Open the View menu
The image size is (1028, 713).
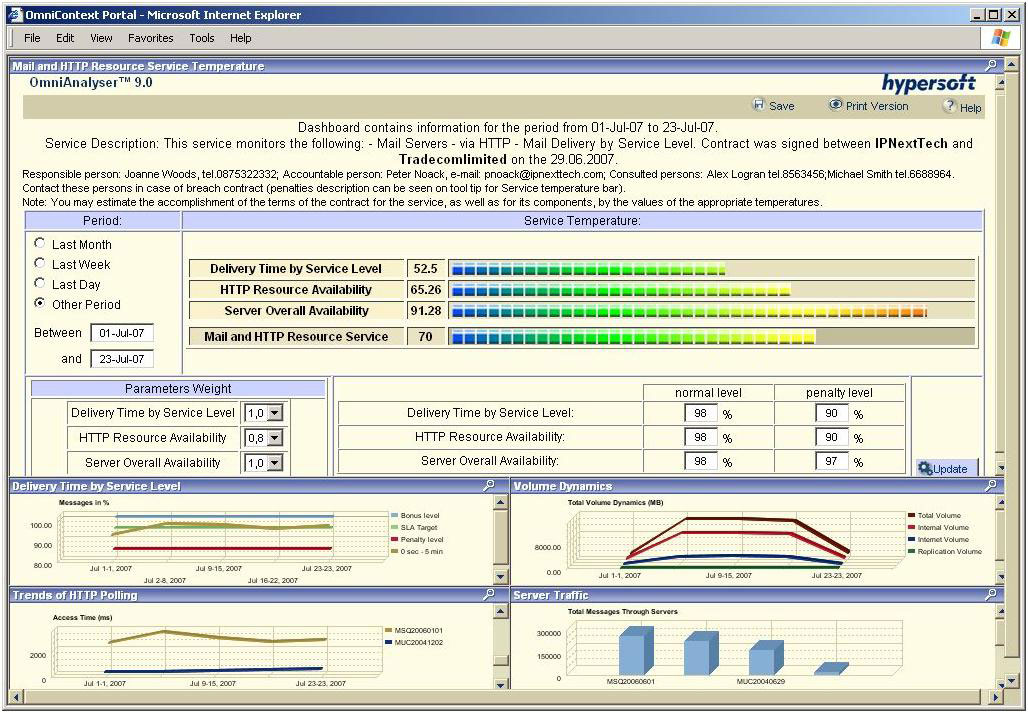(101, 38)
